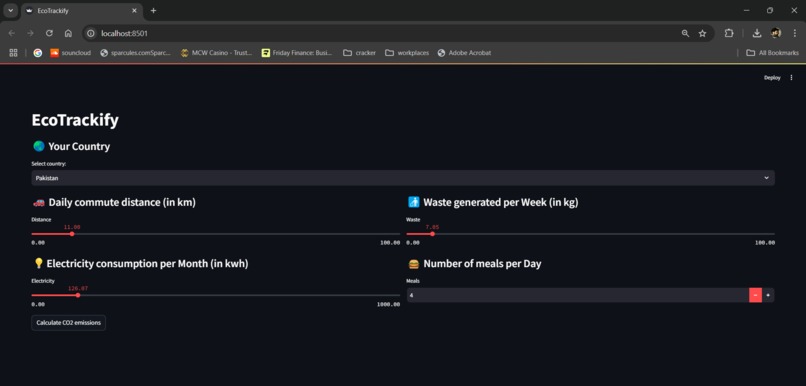
Task: Open the apps grid in bookmarks bar
Action: 13,52
